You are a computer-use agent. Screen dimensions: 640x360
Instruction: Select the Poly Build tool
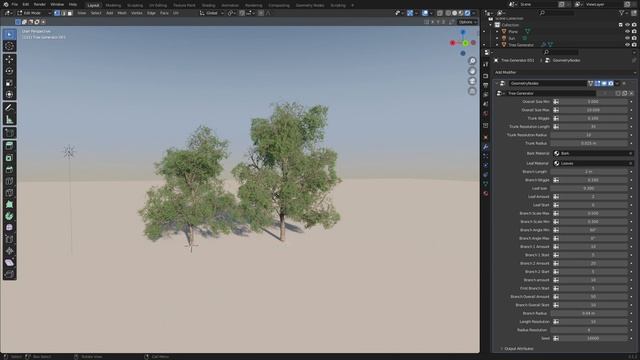(x=9, y=204)
